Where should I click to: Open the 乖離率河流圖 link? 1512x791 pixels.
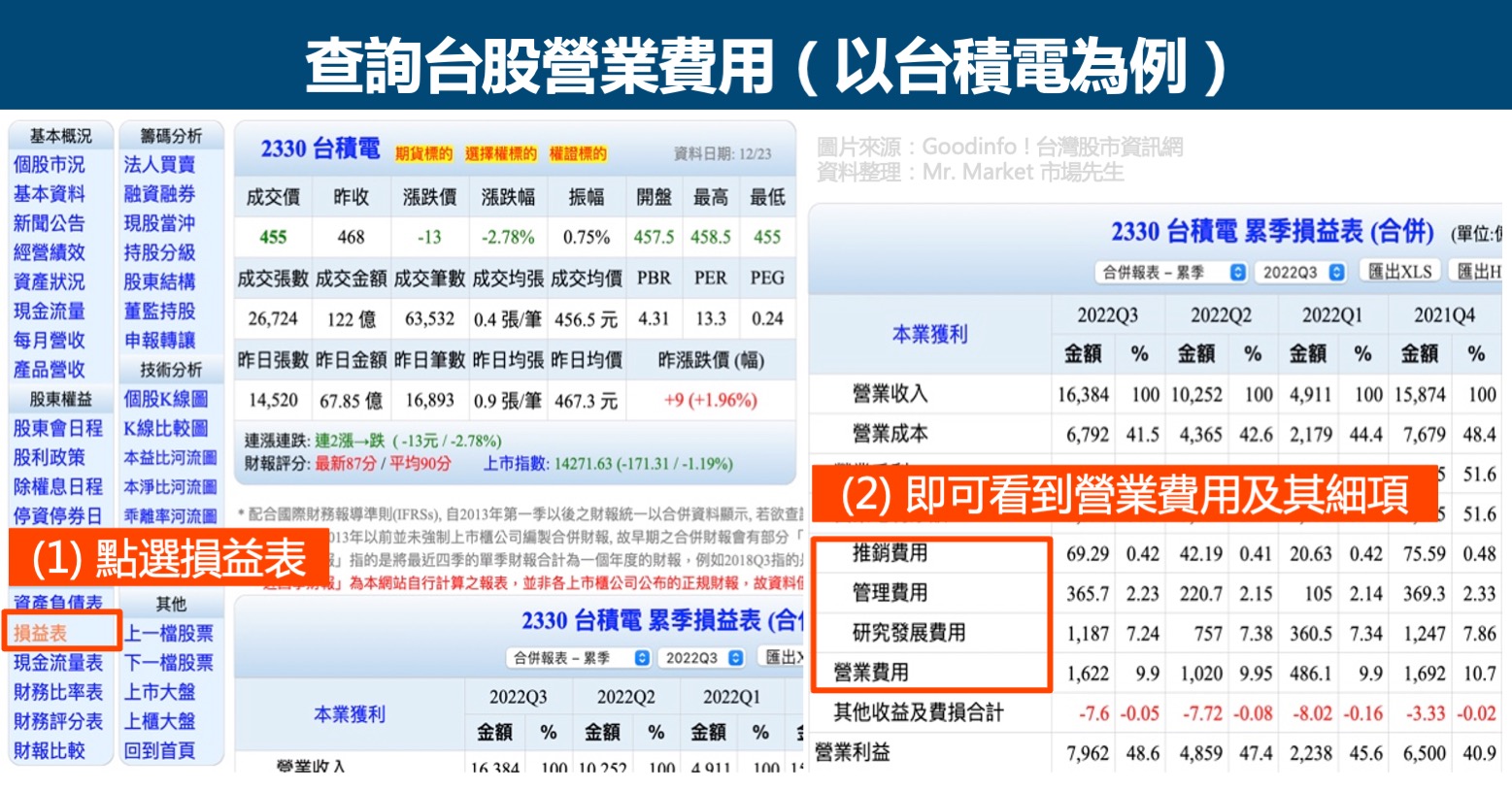170,515
